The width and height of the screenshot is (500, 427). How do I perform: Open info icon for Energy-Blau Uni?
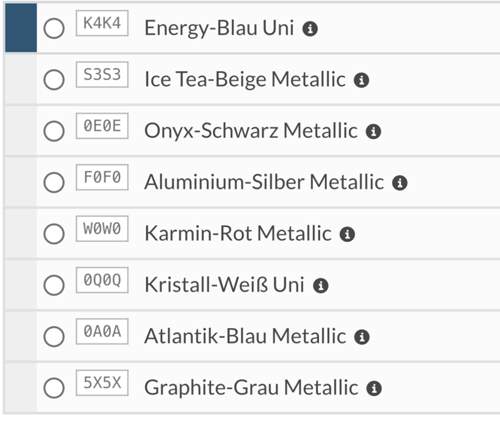point(310,29)
